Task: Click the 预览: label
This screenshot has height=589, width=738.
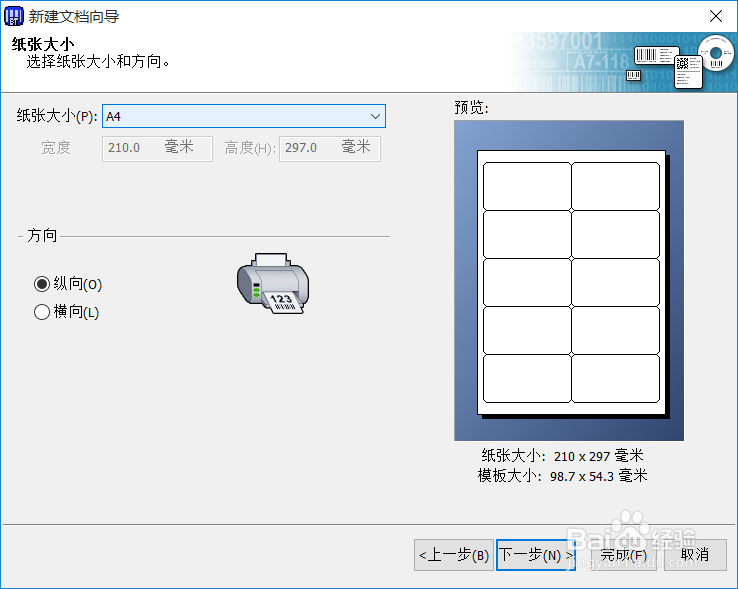Action: (472, 107)
